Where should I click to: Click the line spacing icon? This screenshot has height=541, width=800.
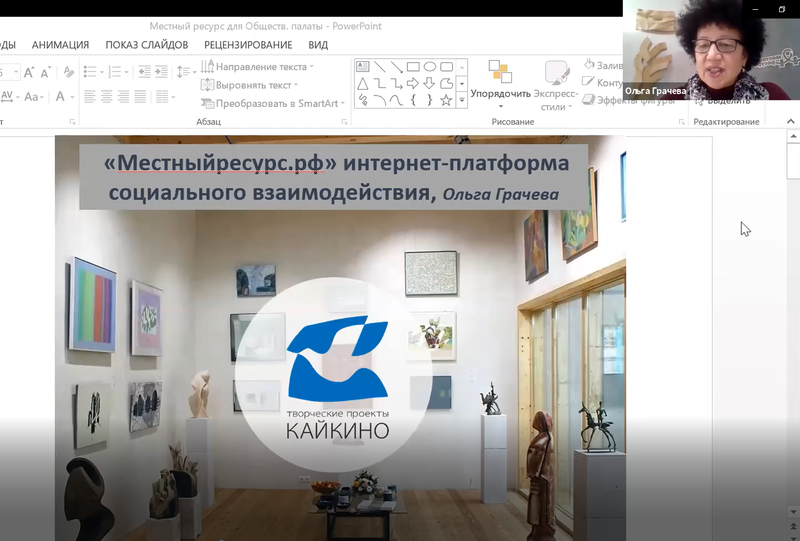point(183,72)
